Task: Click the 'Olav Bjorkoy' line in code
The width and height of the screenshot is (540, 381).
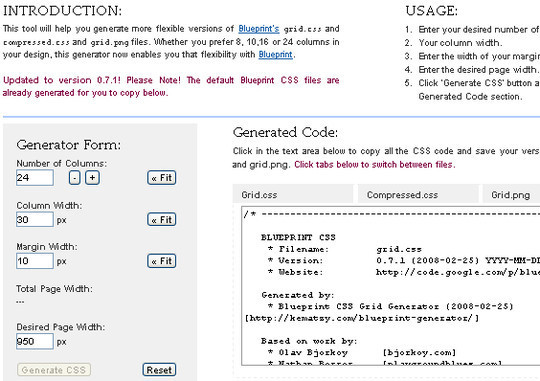Action: pos(313,352)
